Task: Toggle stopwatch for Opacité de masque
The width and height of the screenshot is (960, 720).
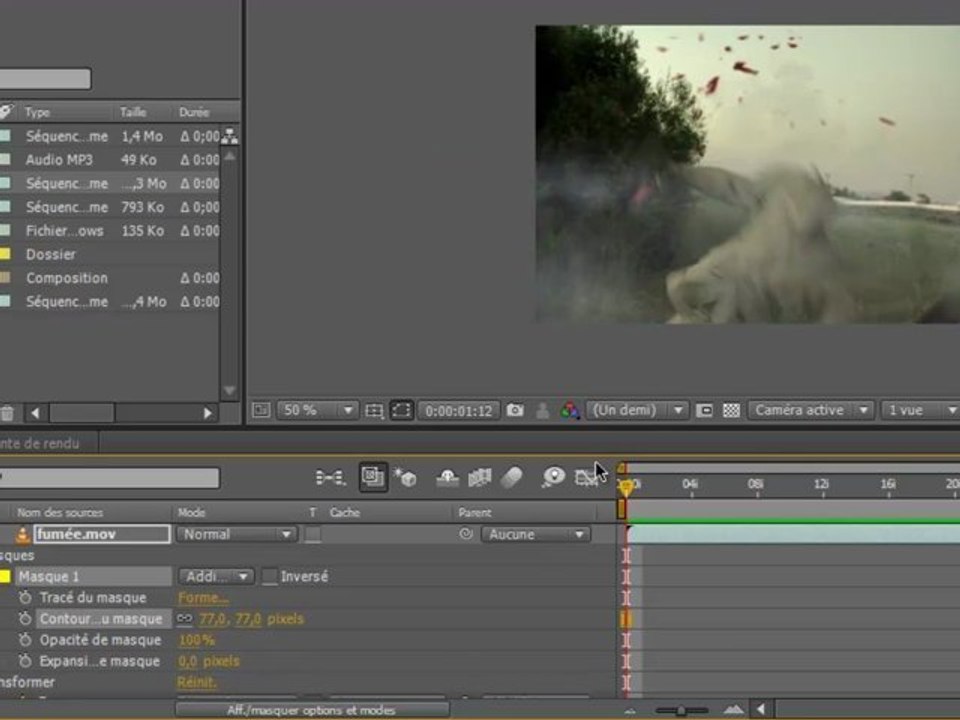Action: click(x=25, y=640)
